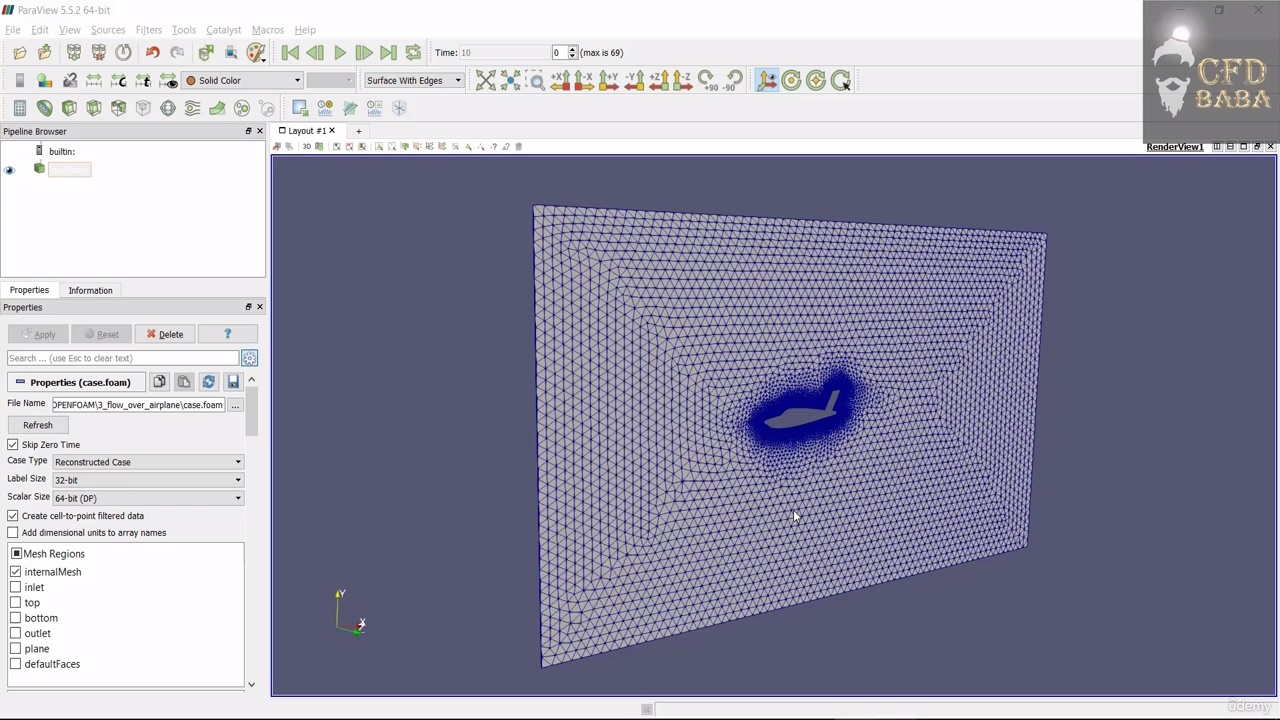Screen dimensions: 1280x720
Task: Click the properties search field
Action: tap(122, 358)
